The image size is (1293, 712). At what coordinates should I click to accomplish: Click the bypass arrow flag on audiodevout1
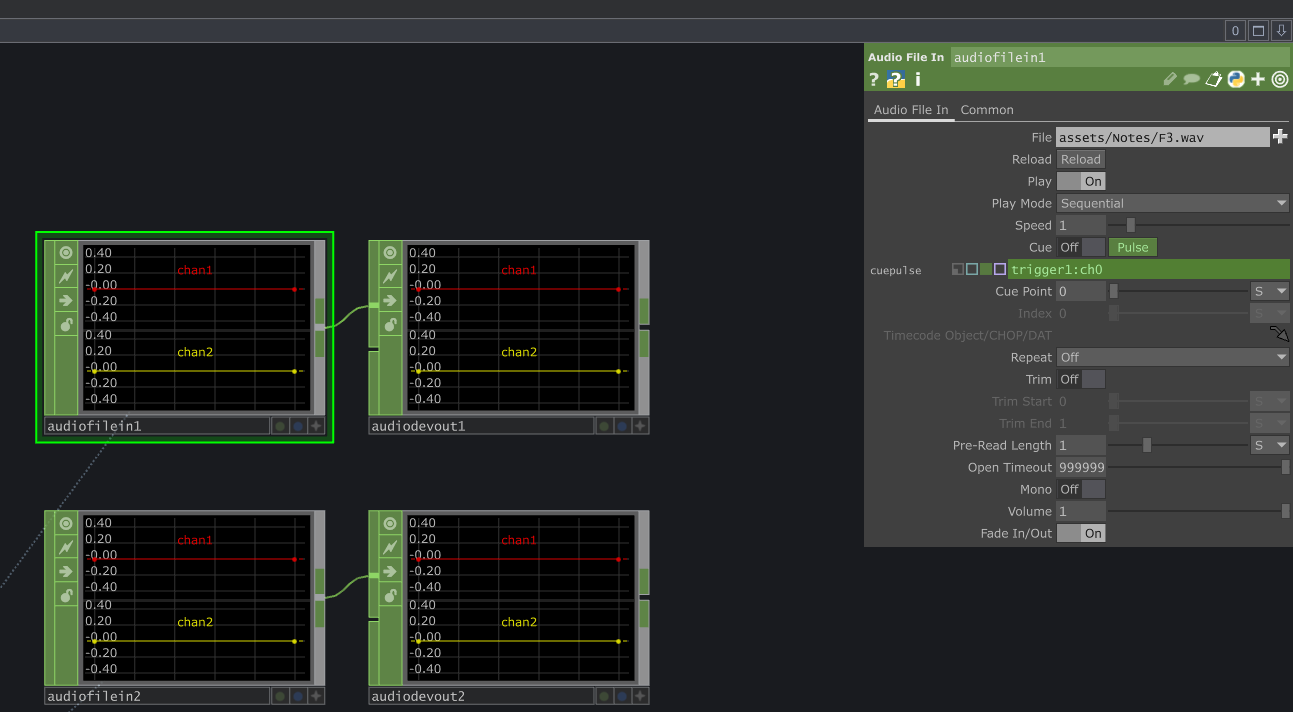click(390, 300)
